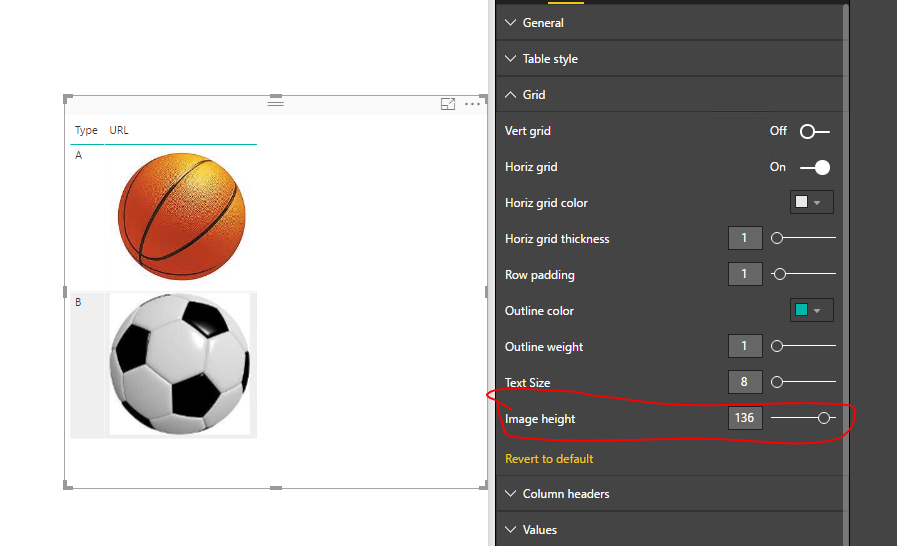Click the Image height slider handle

824,418
